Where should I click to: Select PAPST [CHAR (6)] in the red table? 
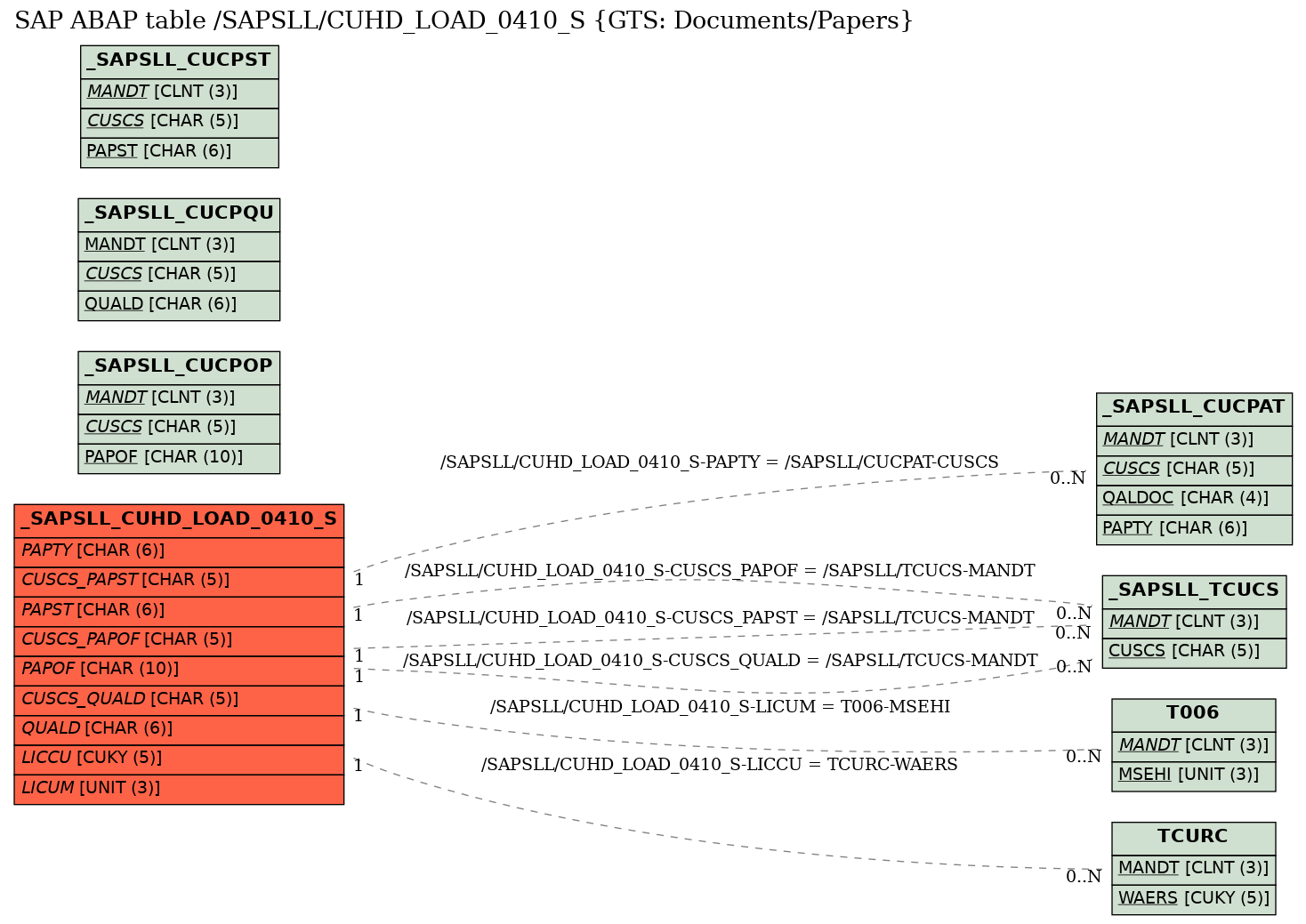[x=179, y=611]
